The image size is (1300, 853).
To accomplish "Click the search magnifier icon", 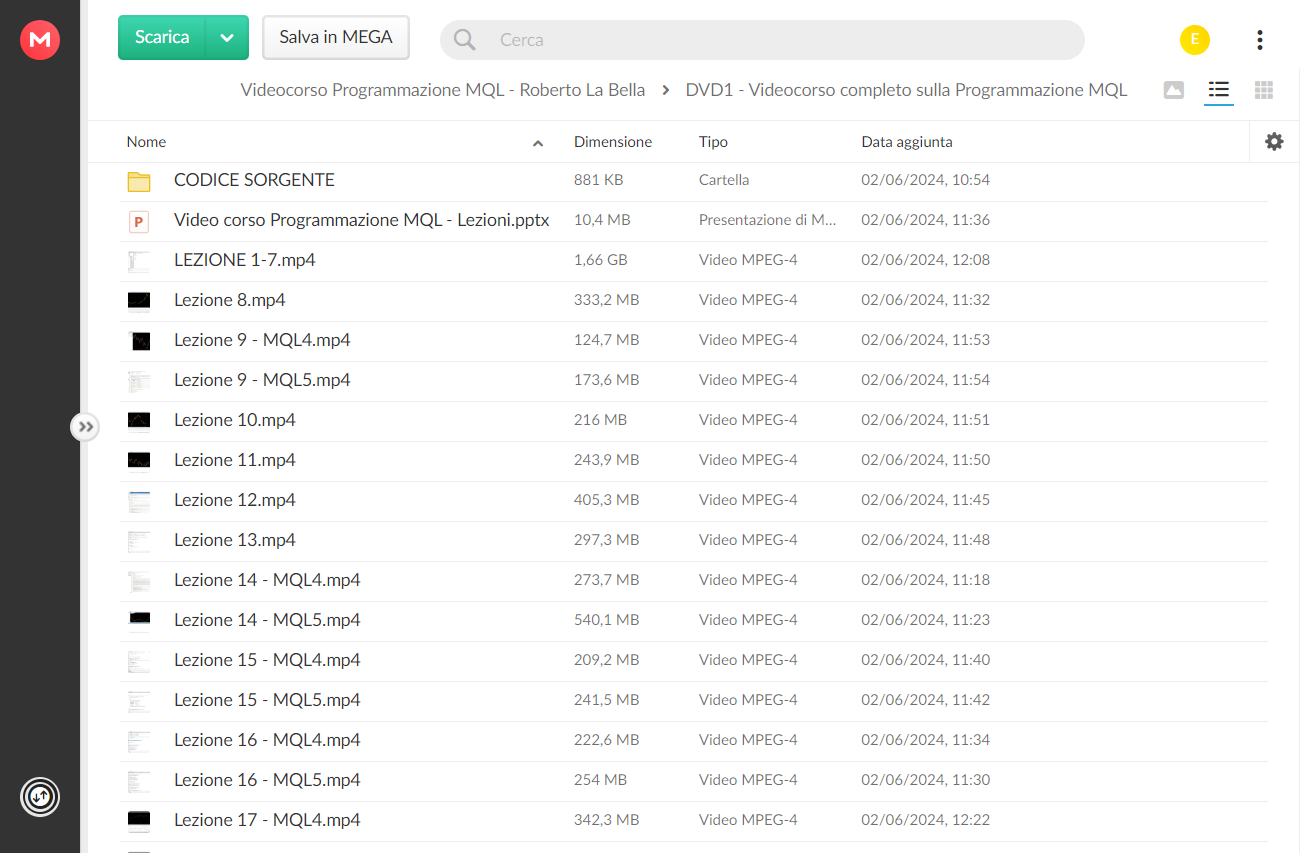I will pos(464,40).
